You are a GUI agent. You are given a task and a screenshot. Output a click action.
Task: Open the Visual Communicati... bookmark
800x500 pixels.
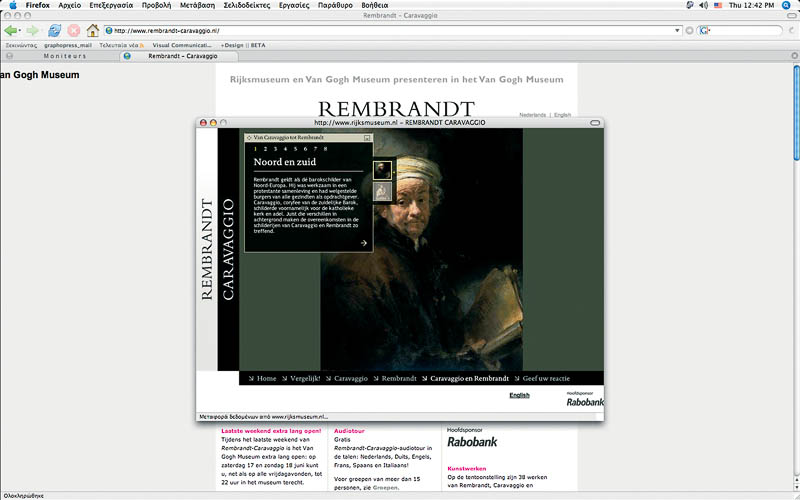click(182, 45)
